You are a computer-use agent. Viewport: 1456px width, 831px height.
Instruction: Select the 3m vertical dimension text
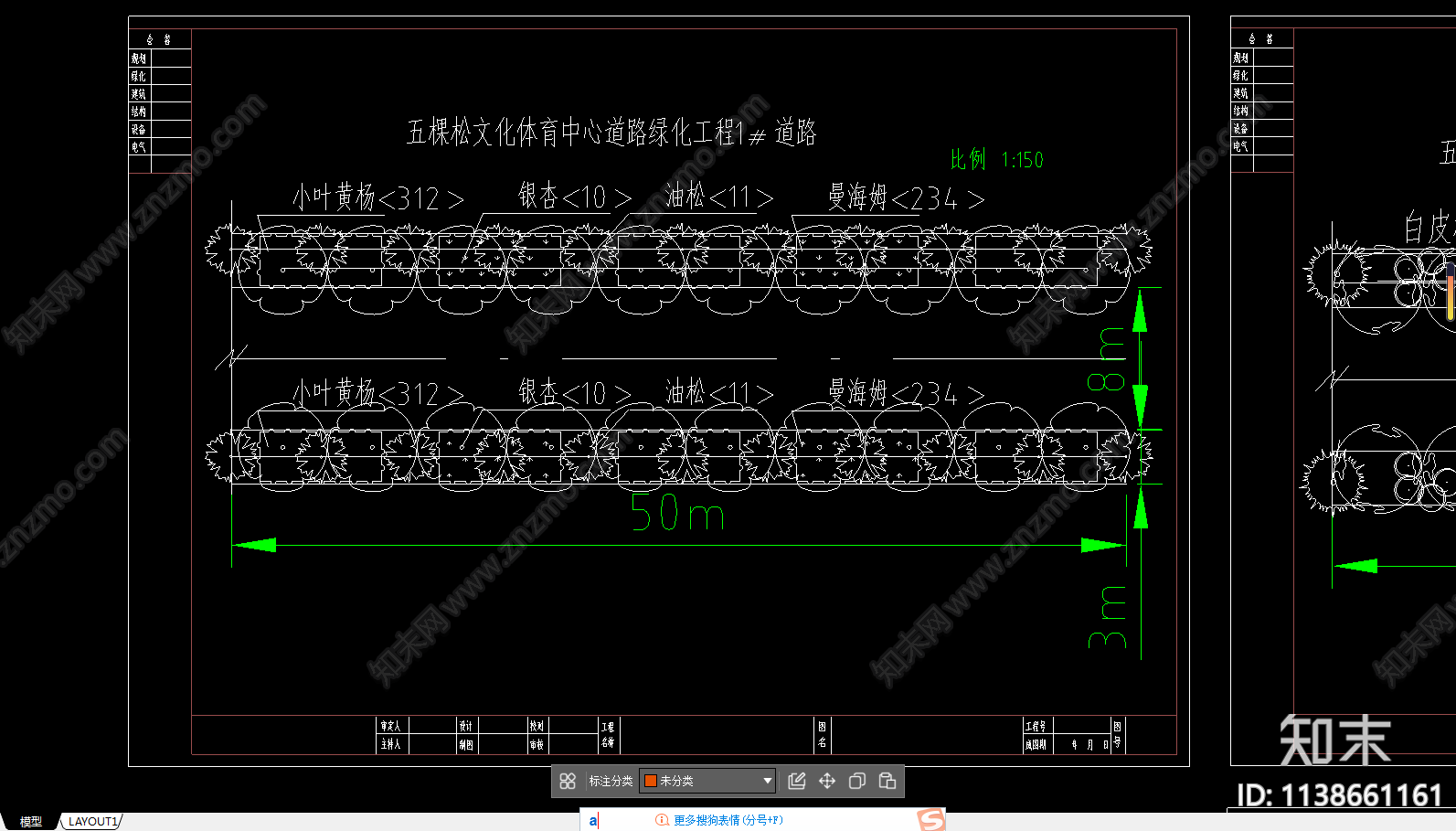(x=1107, y=617)
